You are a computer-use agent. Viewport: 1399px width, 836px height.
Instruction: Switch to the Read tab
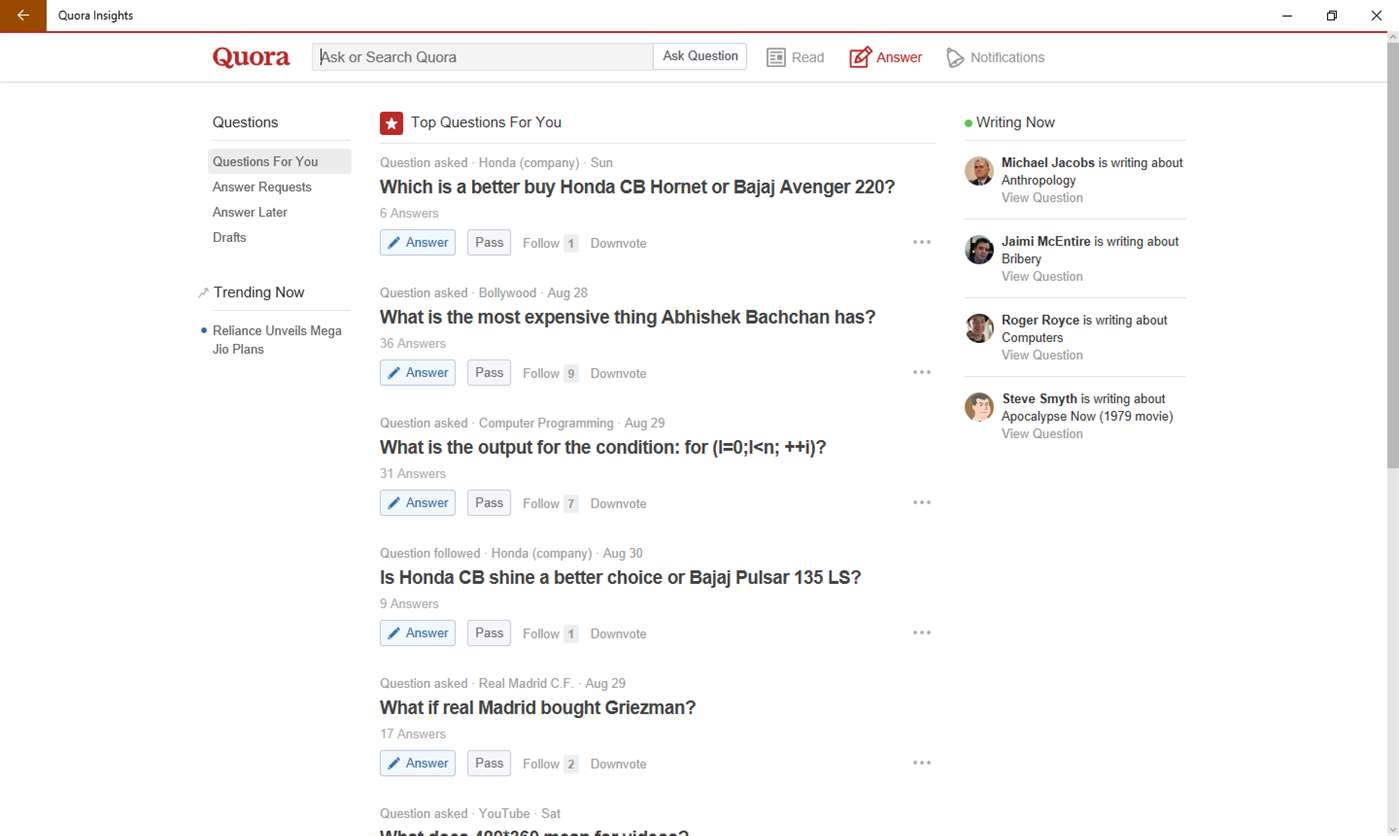coord(795,58)
